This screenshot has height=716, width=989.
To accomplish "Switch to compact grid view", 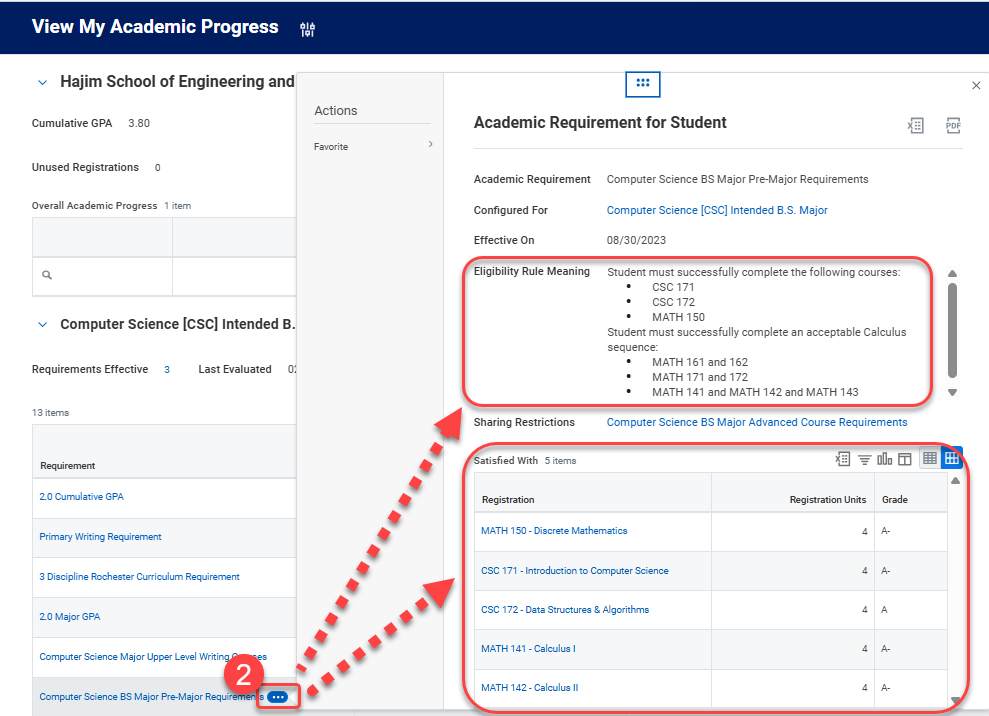I will (930, 459).
